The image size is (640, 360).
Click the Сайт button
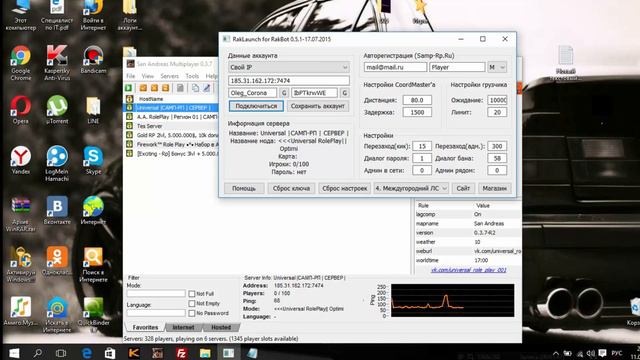pos(463,188)
